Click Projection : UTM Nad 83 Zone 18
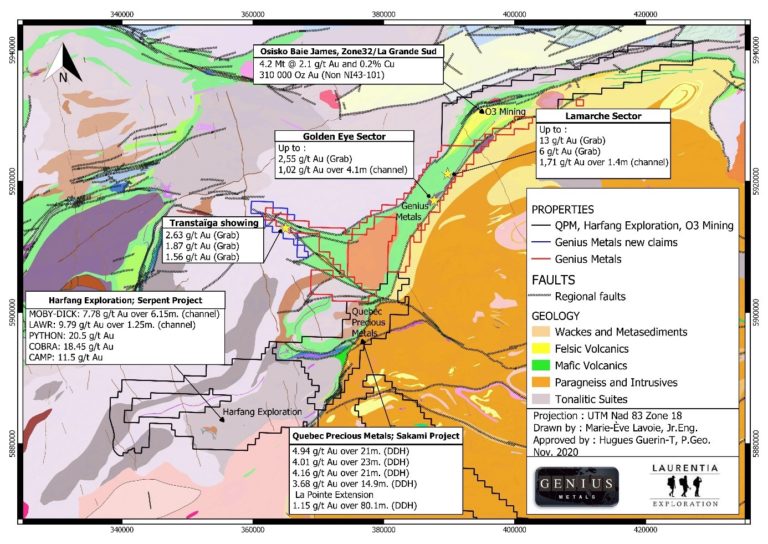The width and height of the screenshot is (768, 544). click(x=607, y=416)
